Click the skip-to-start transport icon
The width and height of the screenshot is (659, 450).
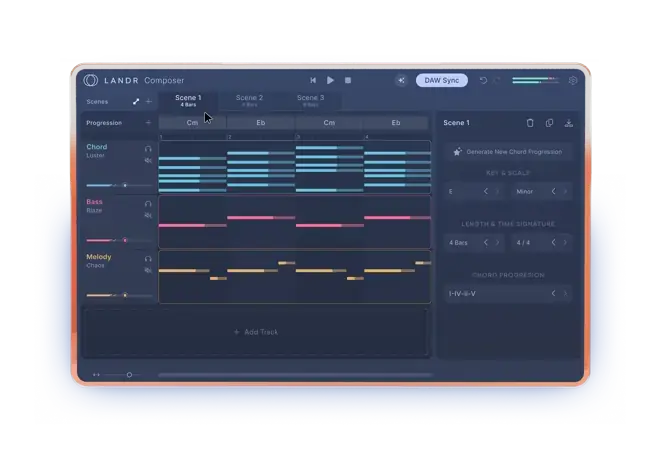313,80
